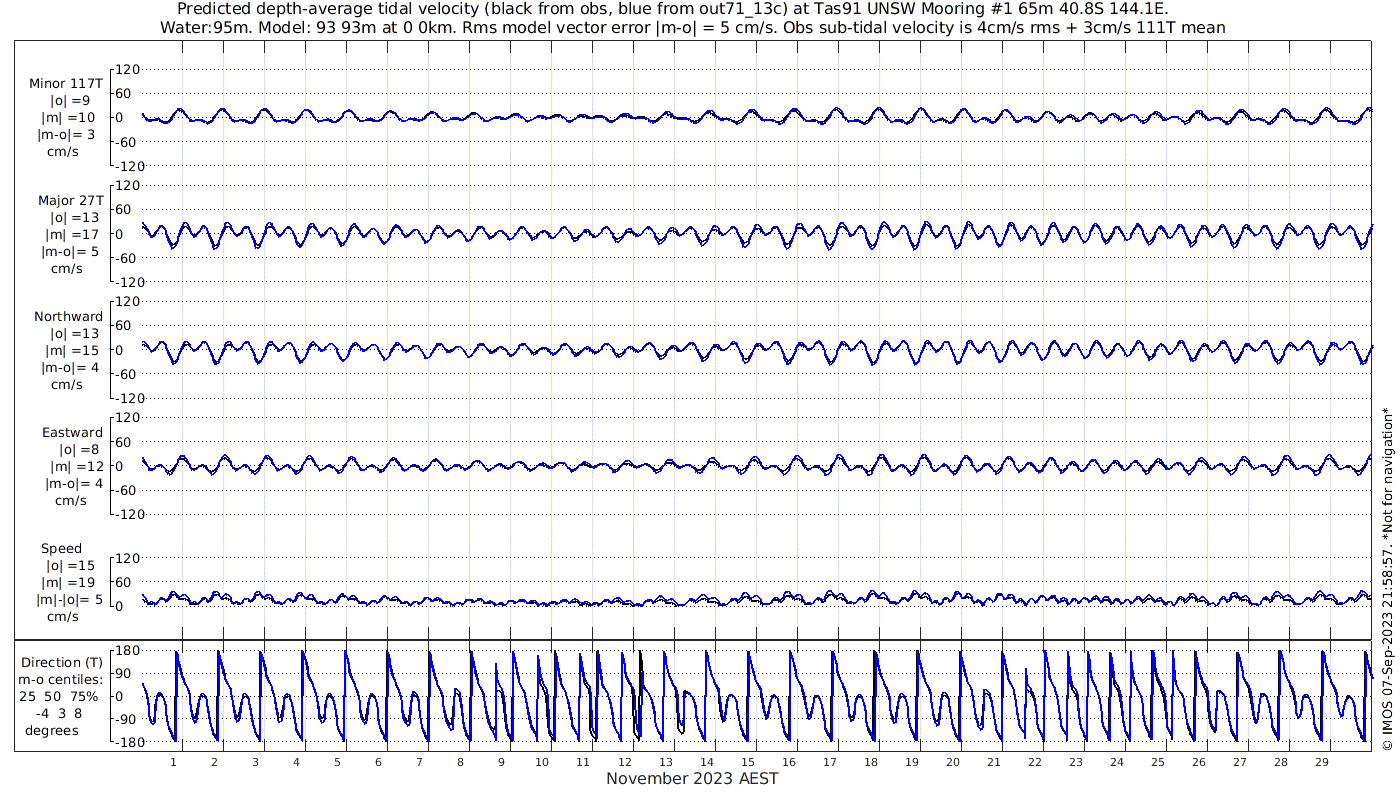This screenshot has height=800, width=1400.
Task: Click 'November 2023 AEST' axis title
Action: pos(692,778)
